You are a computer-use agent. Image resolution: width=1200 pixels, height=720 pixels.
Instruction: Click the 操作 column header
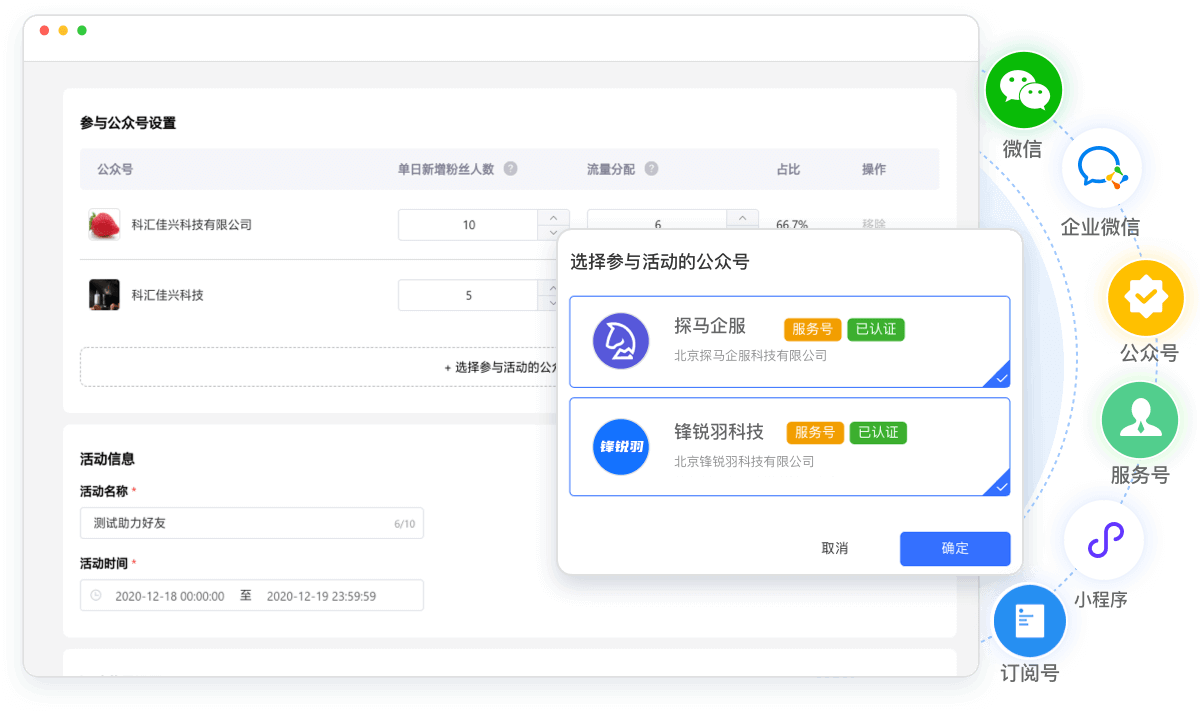pos(874,169)
